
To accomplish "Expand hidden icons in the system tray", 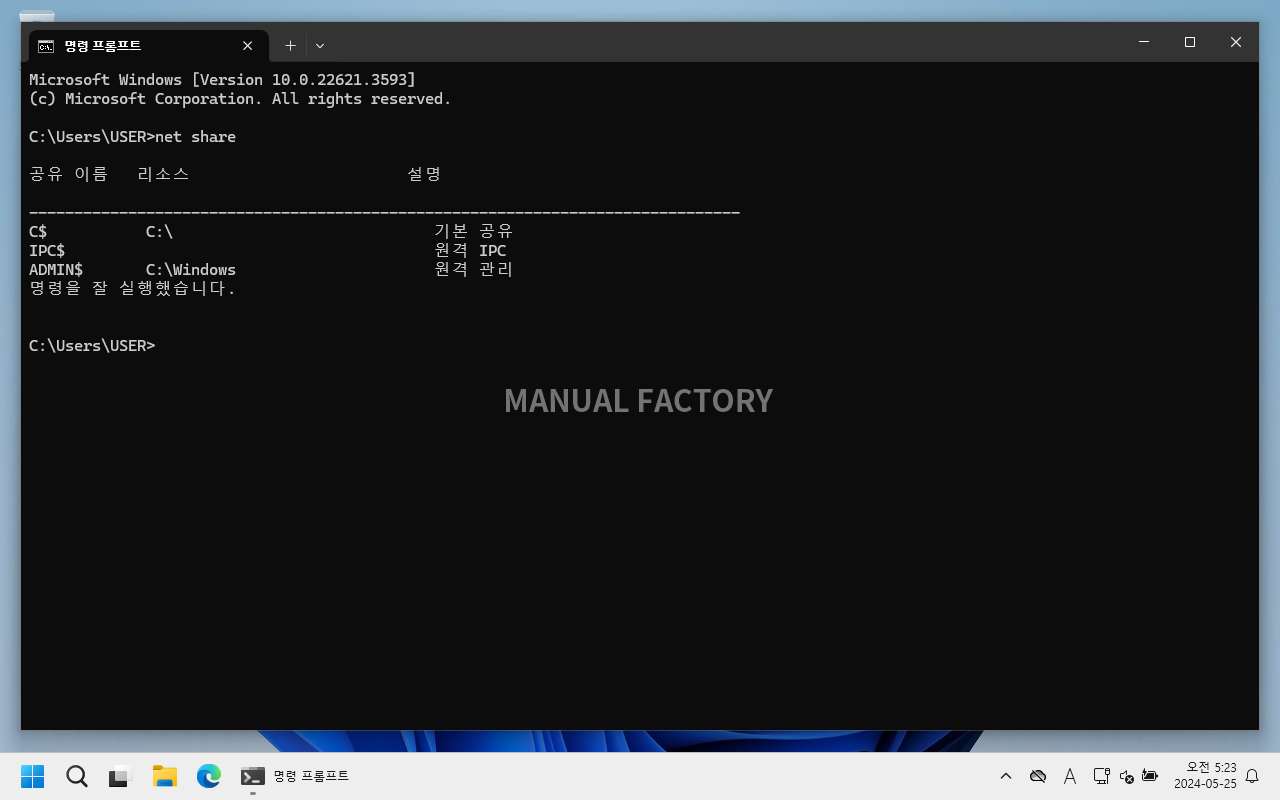I will (1005, 776).
